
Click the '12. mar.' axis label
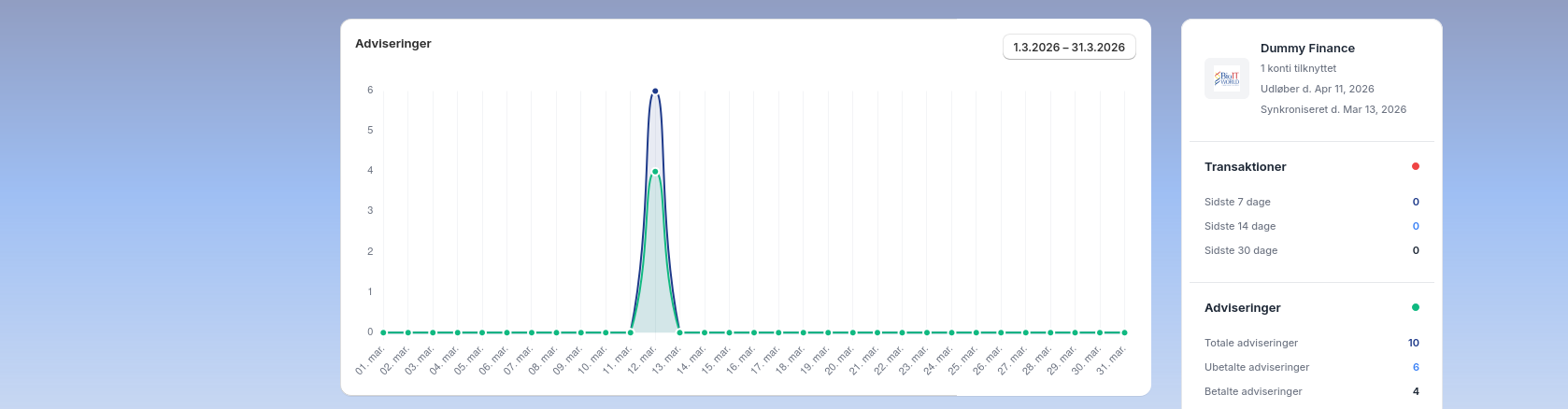click(642, 360)
